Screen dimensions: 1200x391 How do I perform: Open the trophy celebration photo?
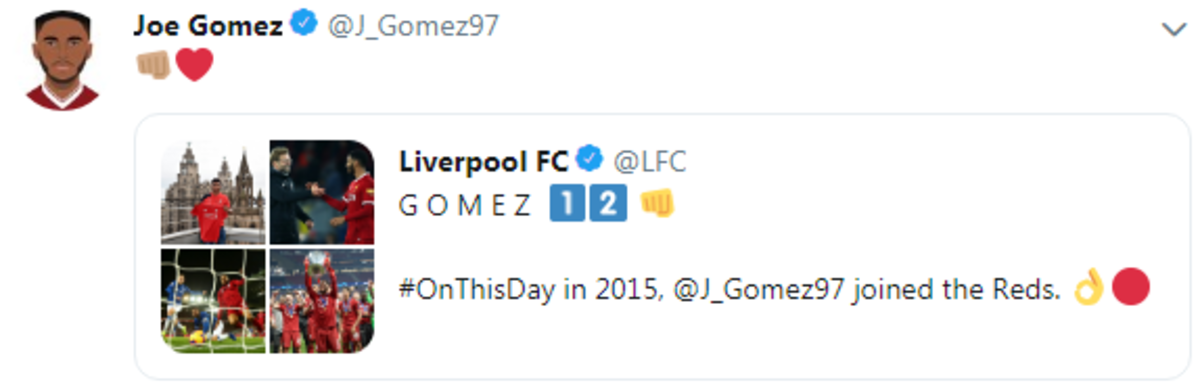322,301
